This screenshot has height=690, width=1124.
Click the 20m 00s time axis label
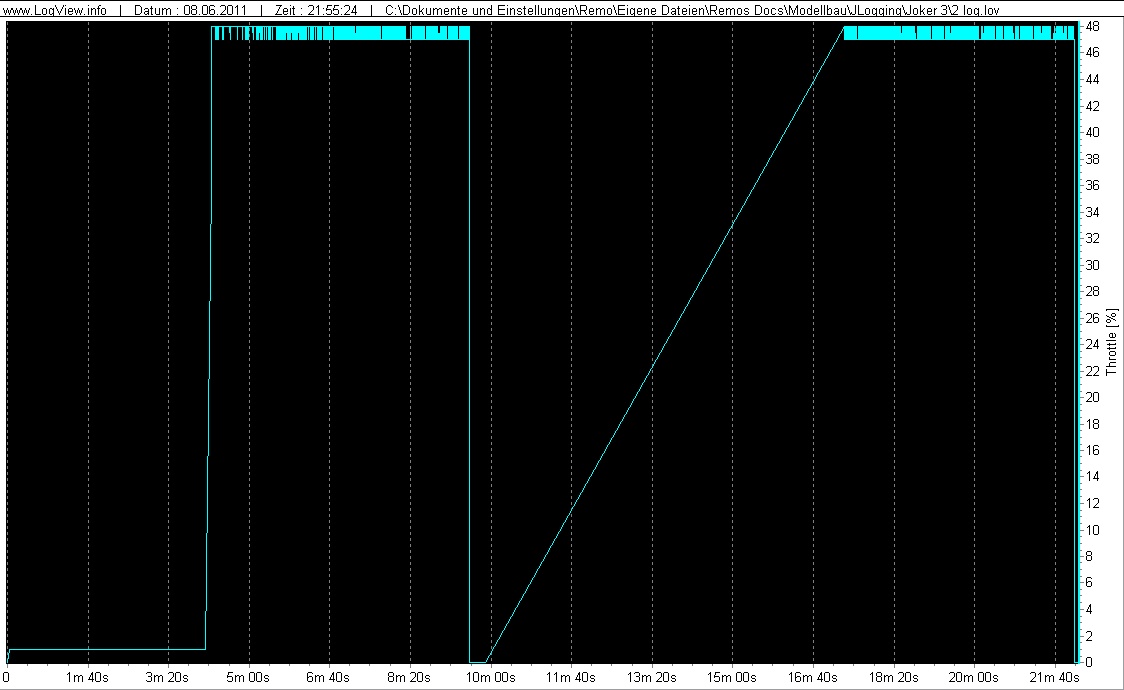coord(973,677)
